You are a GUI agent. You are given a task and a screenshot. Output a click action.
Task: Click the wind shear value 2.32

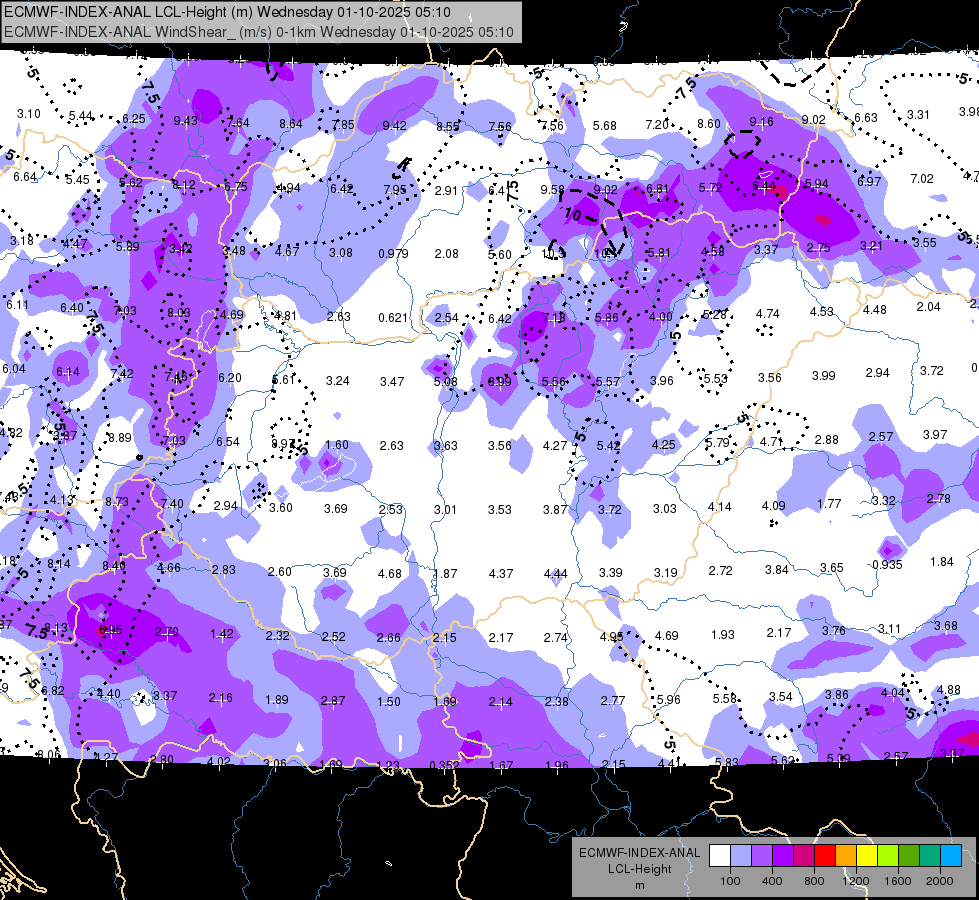[x=277, y=636]
